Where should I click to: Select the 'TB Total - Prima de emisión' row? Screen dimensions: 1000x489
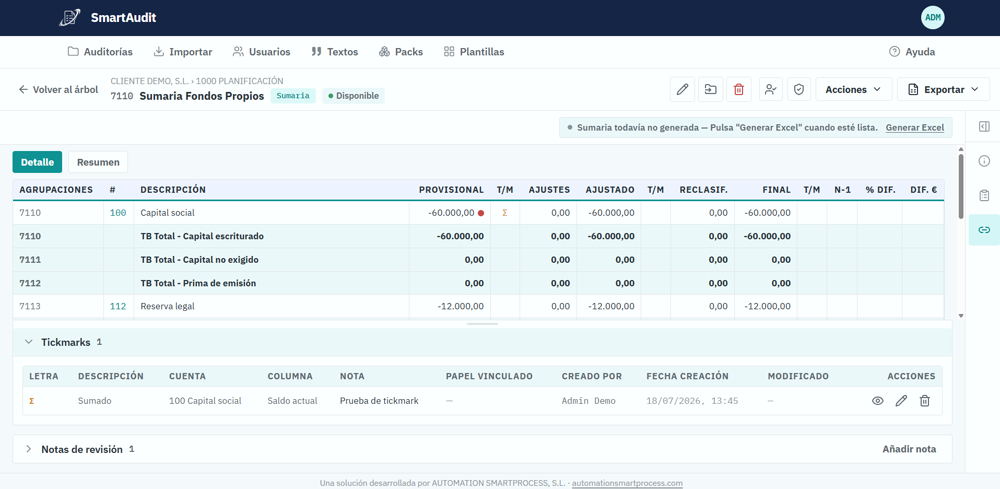click(x=478, y=283)
